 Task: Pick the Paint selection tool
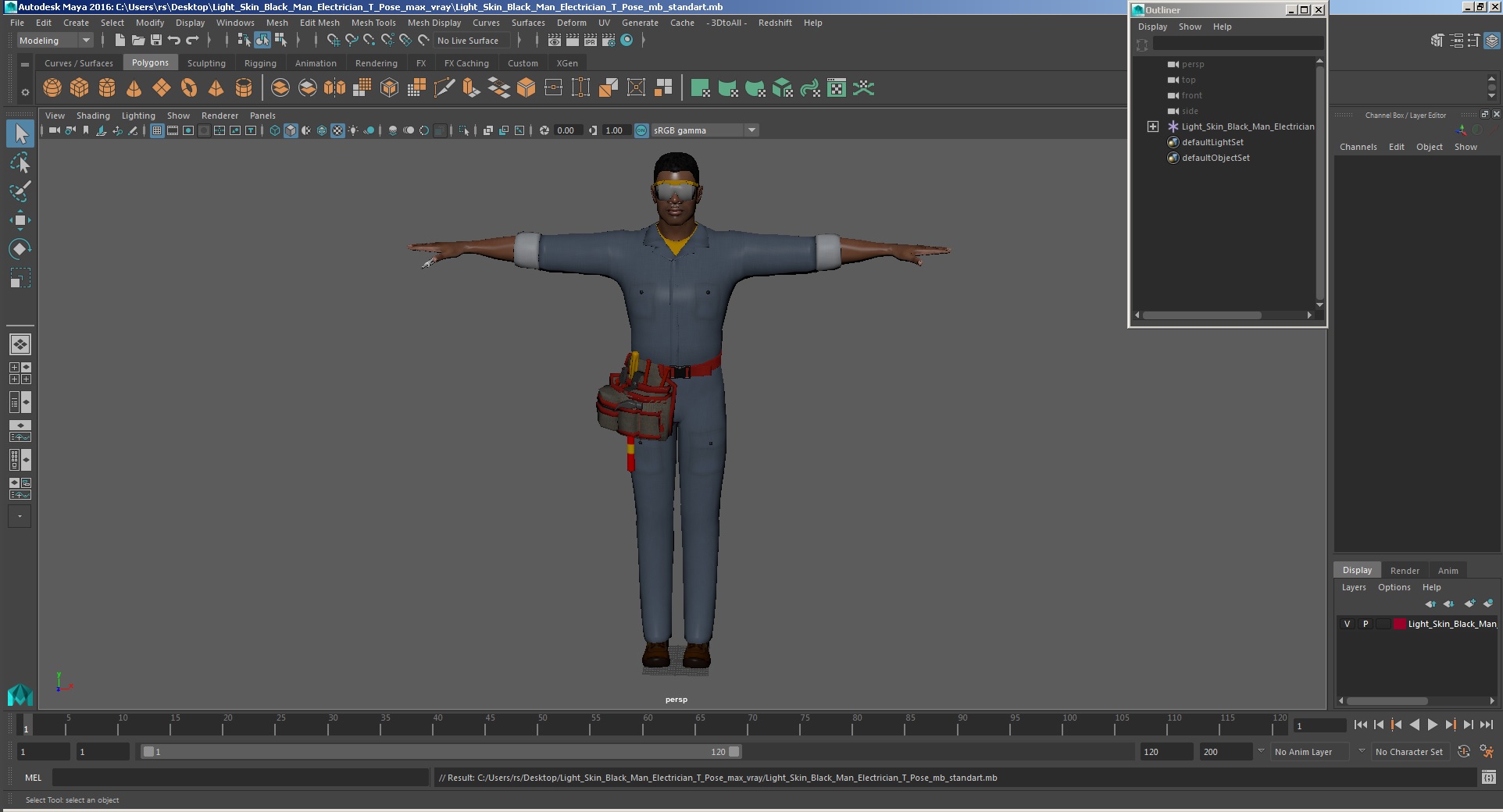(x=20, y=191)
